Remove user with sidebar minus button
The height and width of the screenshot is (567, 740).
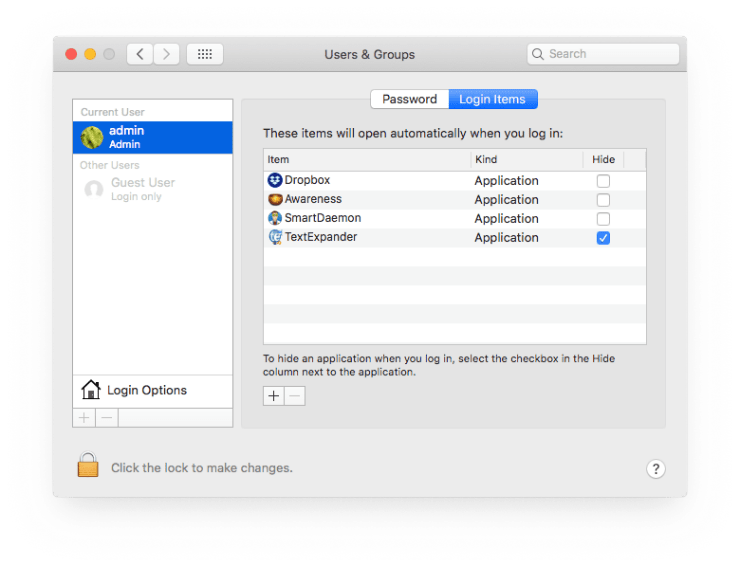(x=107, y=418)
